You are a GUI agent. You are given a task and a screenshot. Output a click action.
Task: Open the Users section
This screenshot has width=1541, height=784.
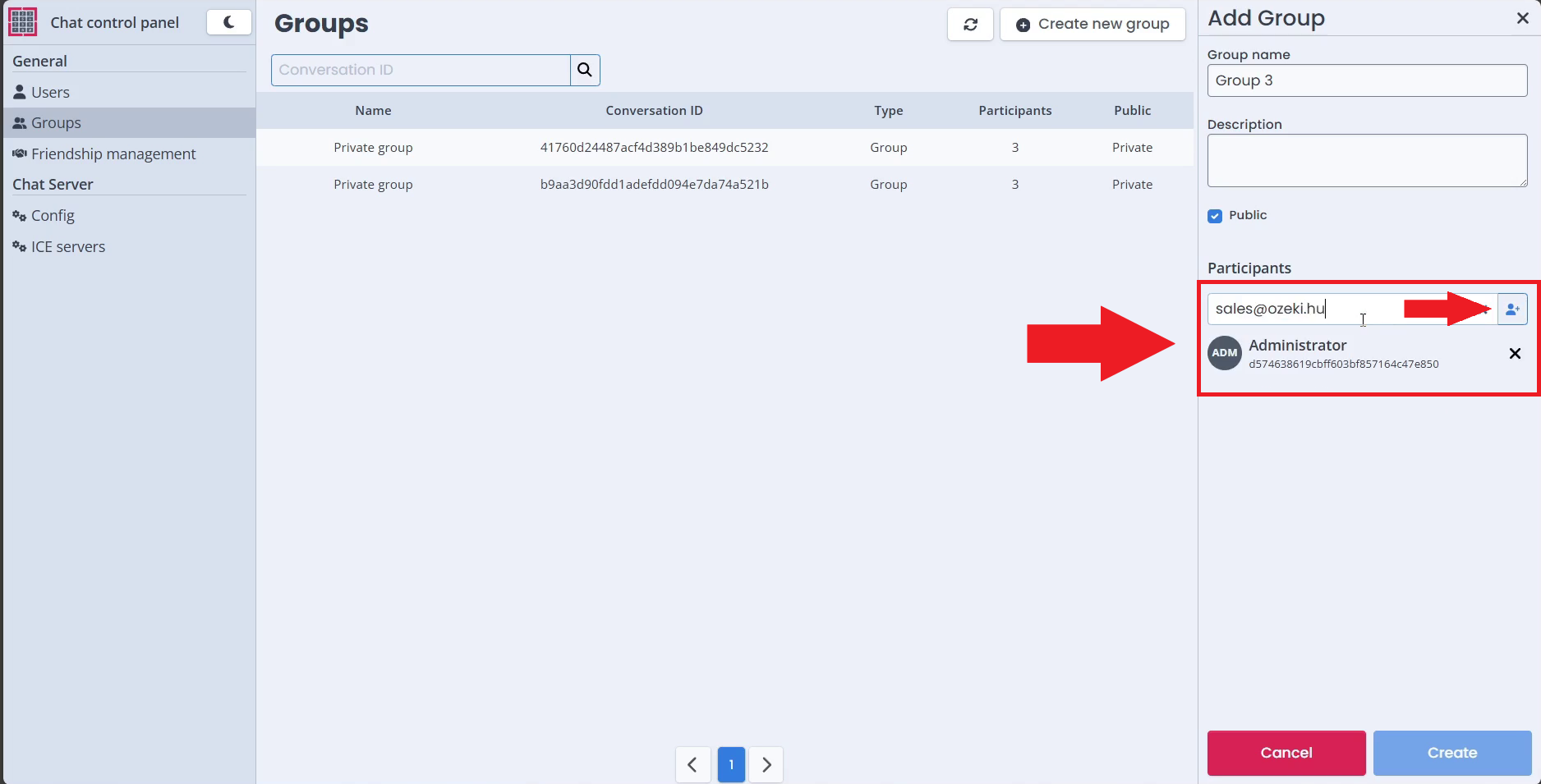pyautogui.click(x=50, y=93)
